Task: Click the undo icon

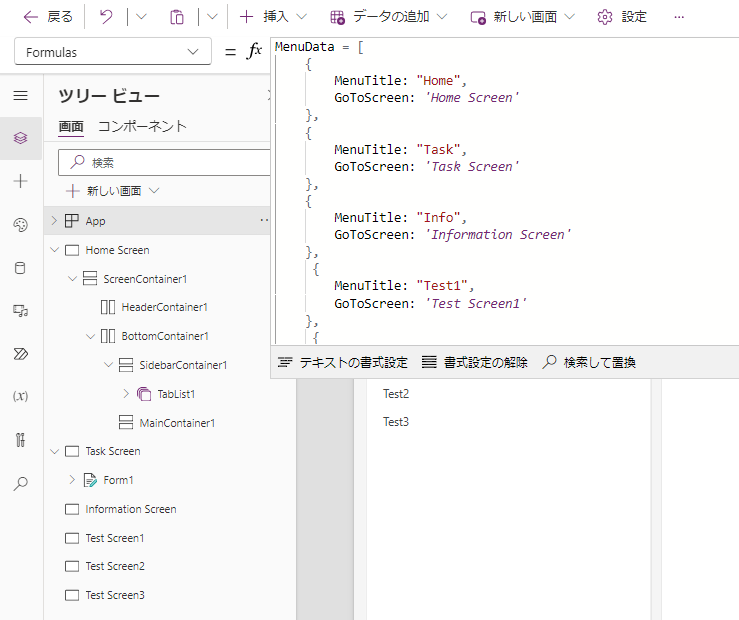Action: point(107,17)
